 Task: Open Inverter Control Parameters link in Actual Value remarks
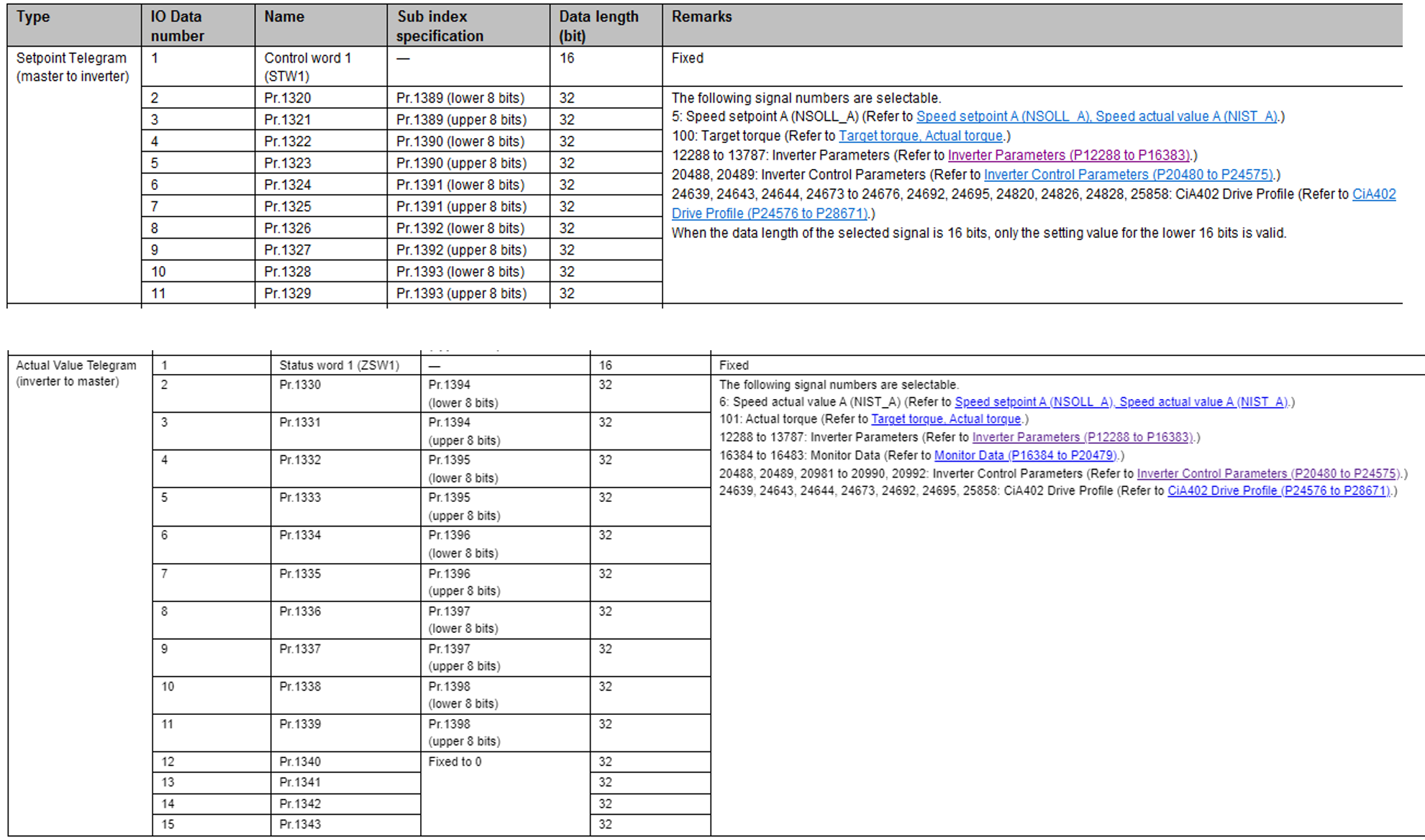pyautogui.click(x=1269, y=474)
